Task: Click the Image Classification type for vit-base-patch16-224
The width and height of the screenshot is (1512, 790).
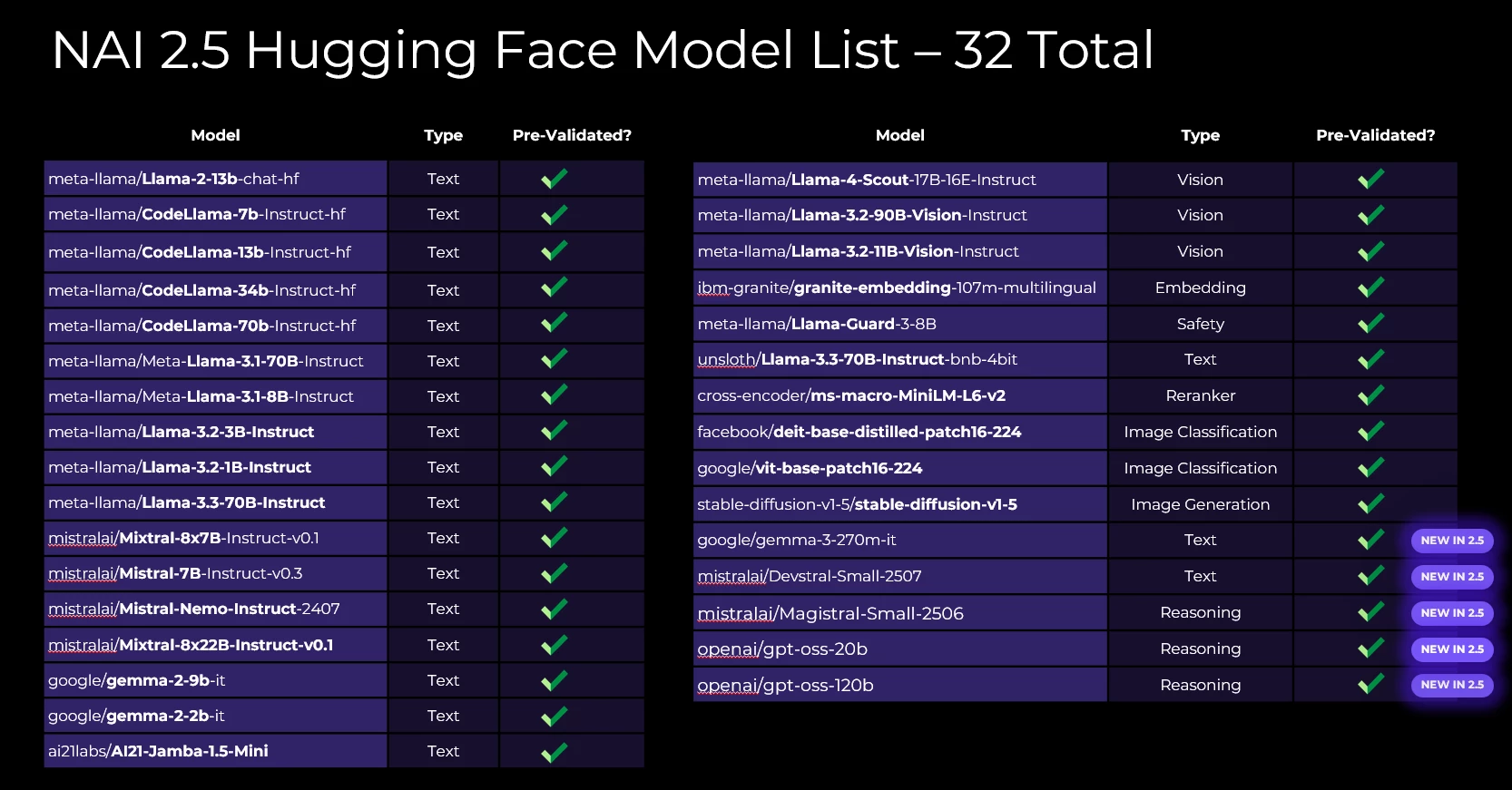Action: tap(1200, 468)
